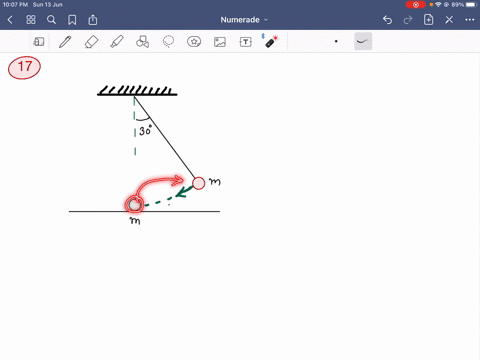This screenshot has width=480, height=360.
Task: Select the Image insert tool
Action: 220,42
